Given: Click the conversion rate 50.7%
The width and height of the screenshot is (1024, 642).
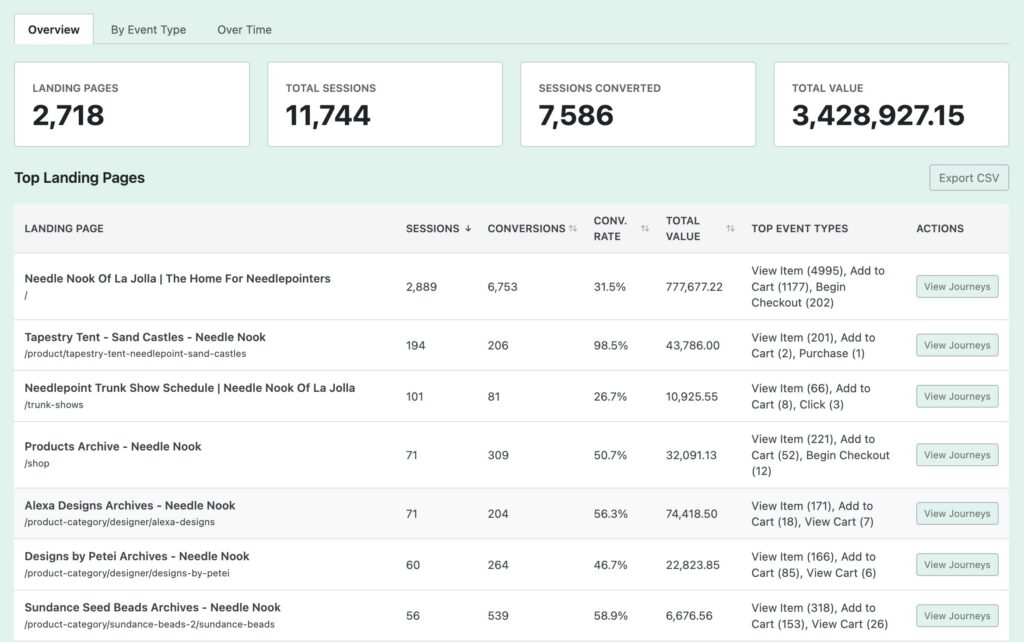Looking at the screenshot, I should (x=610, y=455).
